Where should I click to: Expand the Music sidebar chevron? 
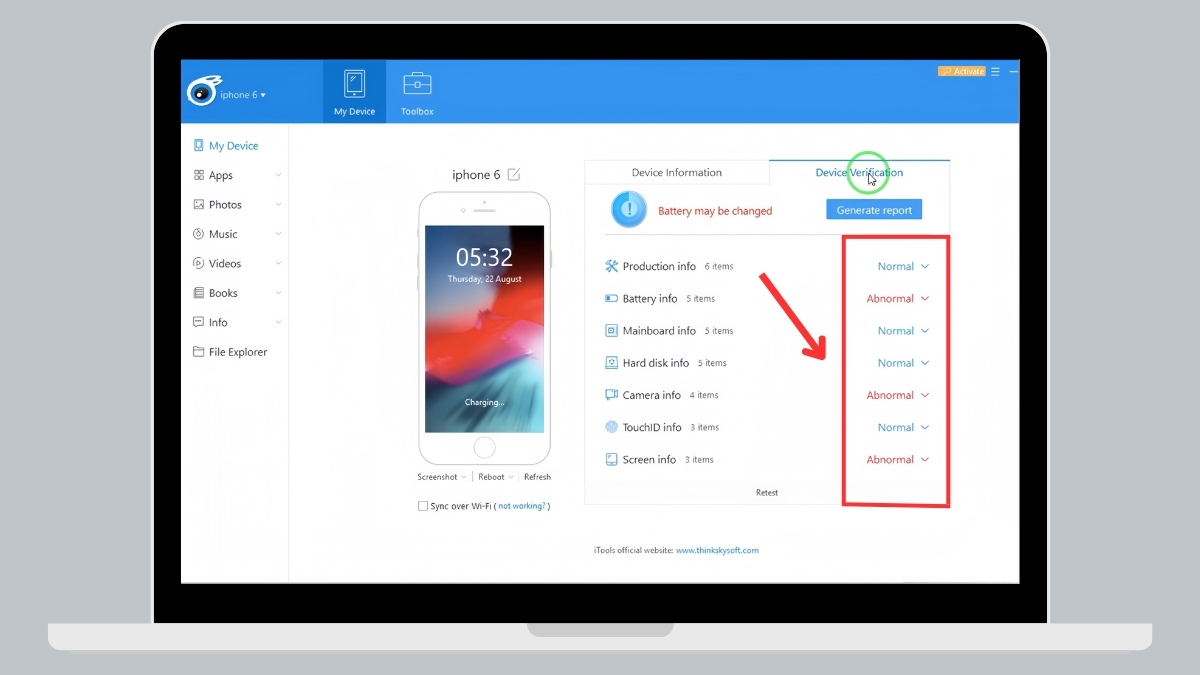(278, 234)
